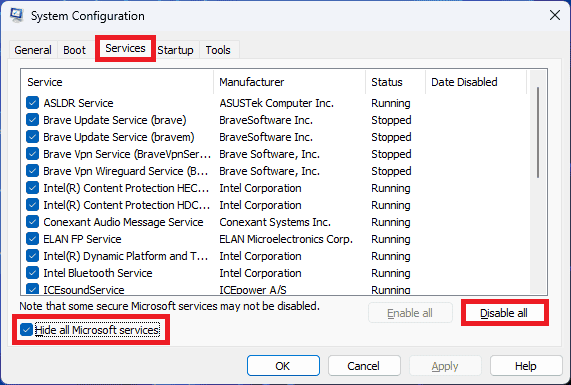Uncheck Conexant Audio Message Service checkbox

pyautogui.click(x=32, y=222)
